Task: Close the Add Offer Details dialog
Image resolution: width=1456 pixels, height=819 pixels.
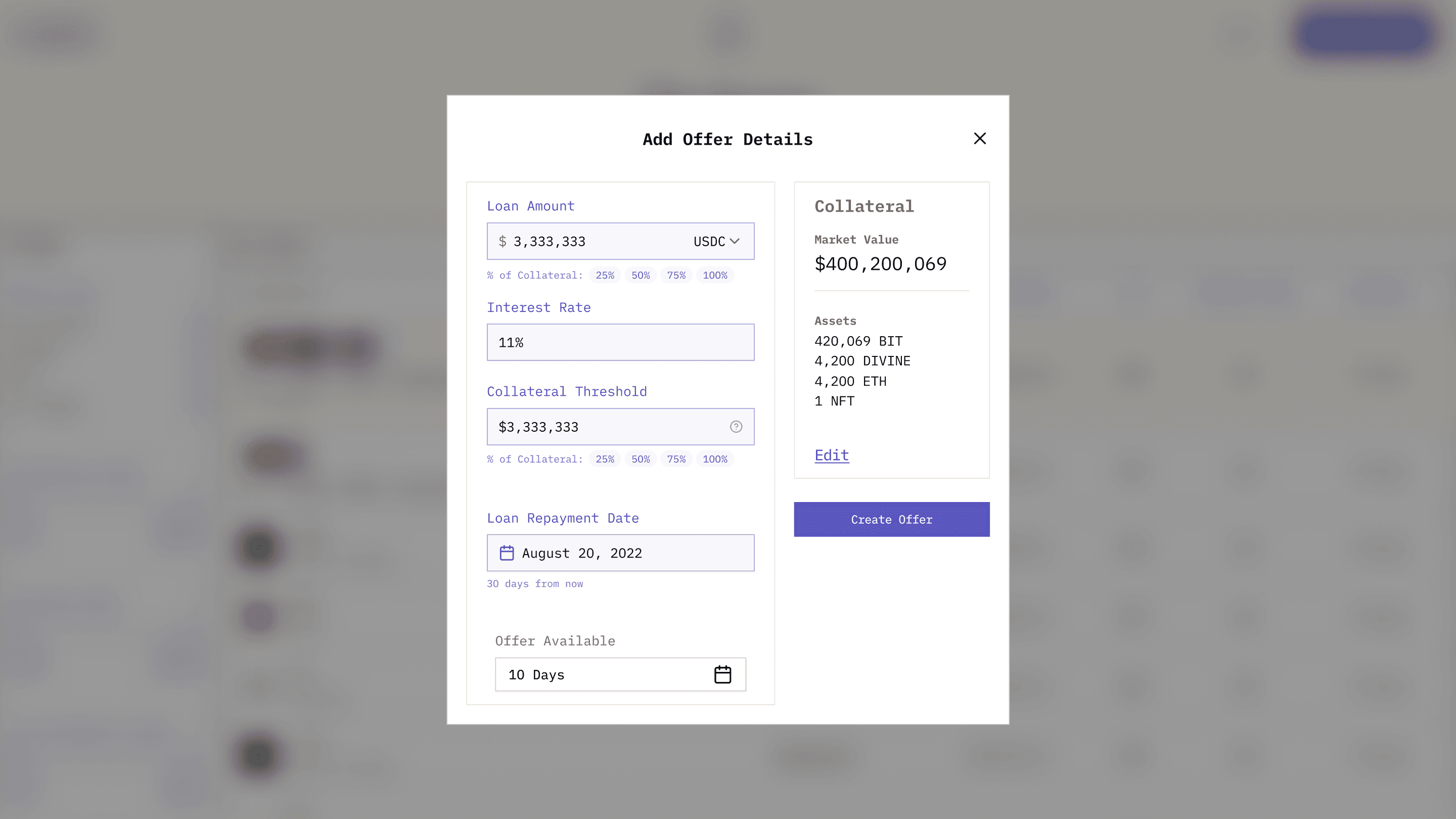Action: point(980,139)
